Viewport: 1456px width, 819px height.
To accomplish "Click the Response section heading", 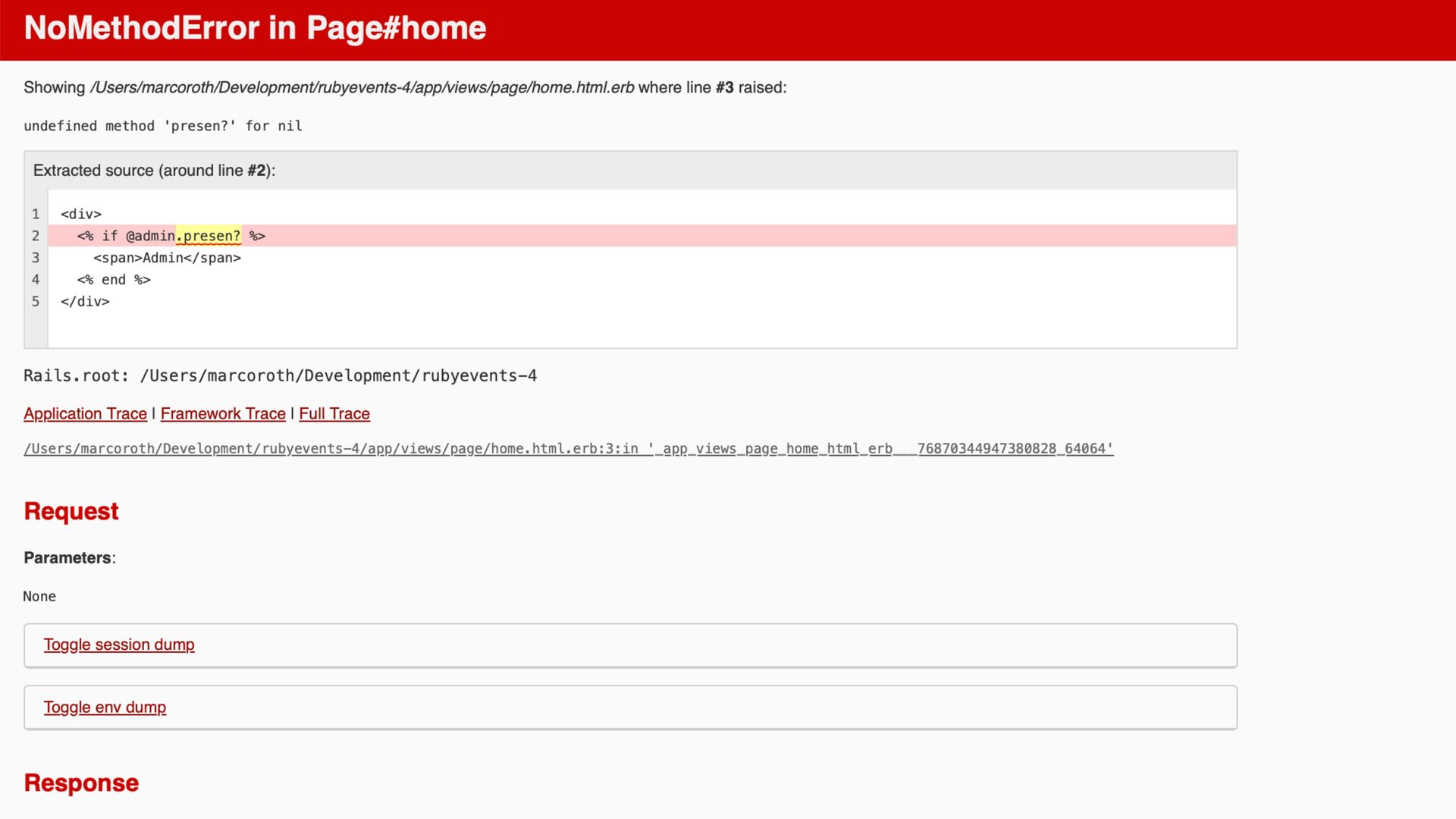I will coord(81,783).
